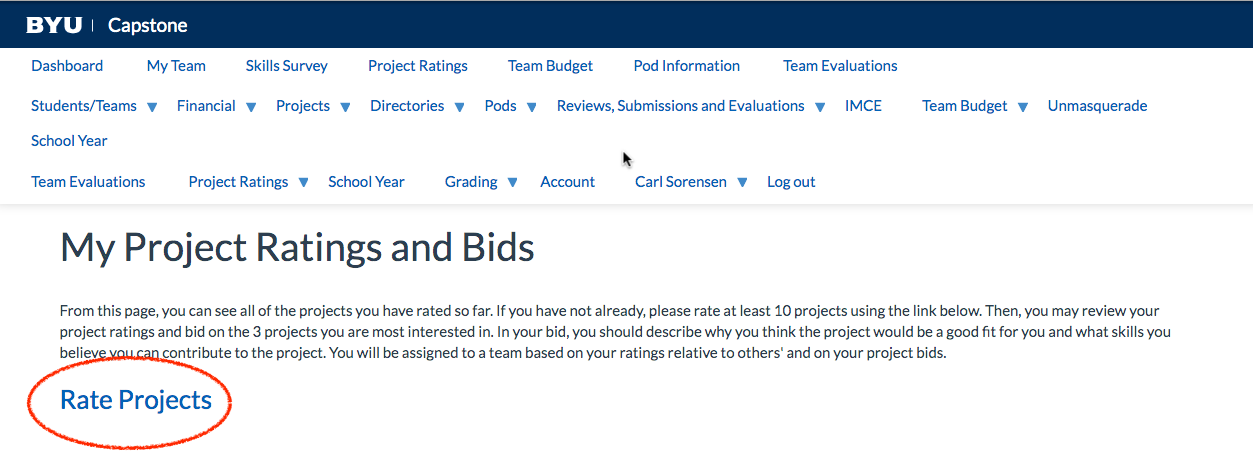The height and width of the screenshot is (467, 1253).
Task: Select Skills Survey in navigation
Action: tap(286, 66)
